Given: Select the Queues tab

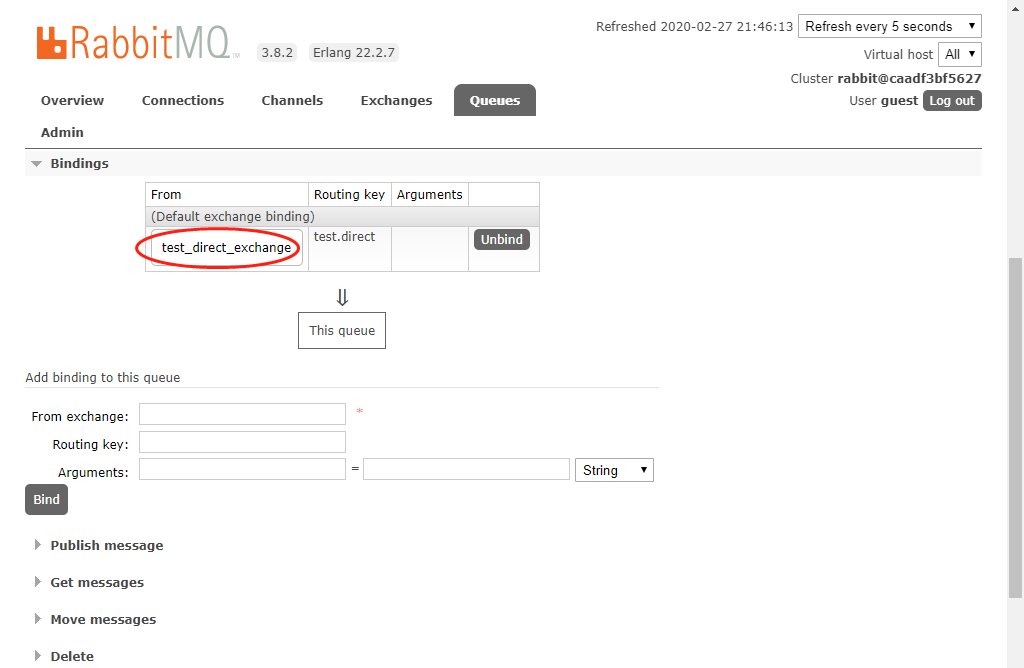Looking at the screenshot, I should 495,101.
